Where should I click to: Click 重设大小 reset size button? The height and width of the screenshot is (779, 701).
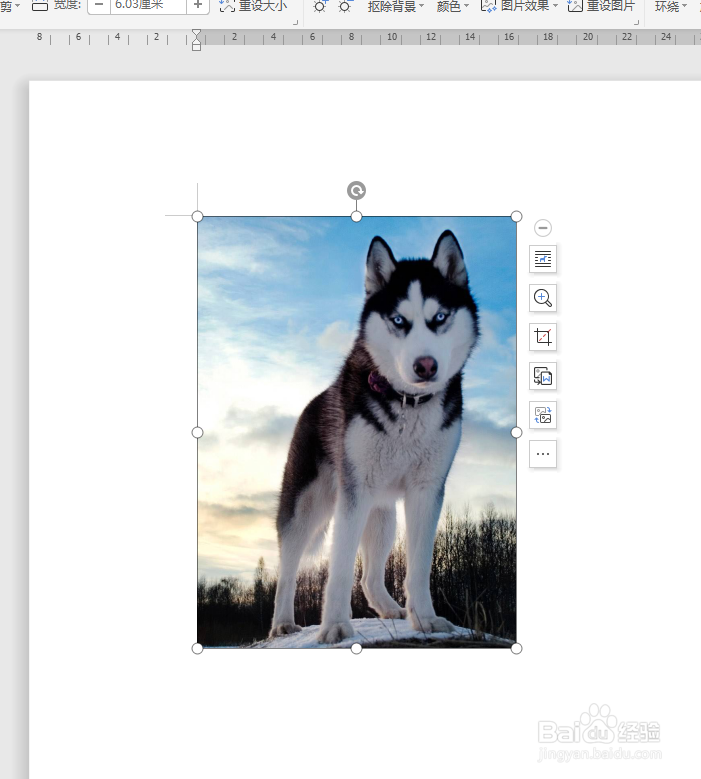click(x=253, y=6)
